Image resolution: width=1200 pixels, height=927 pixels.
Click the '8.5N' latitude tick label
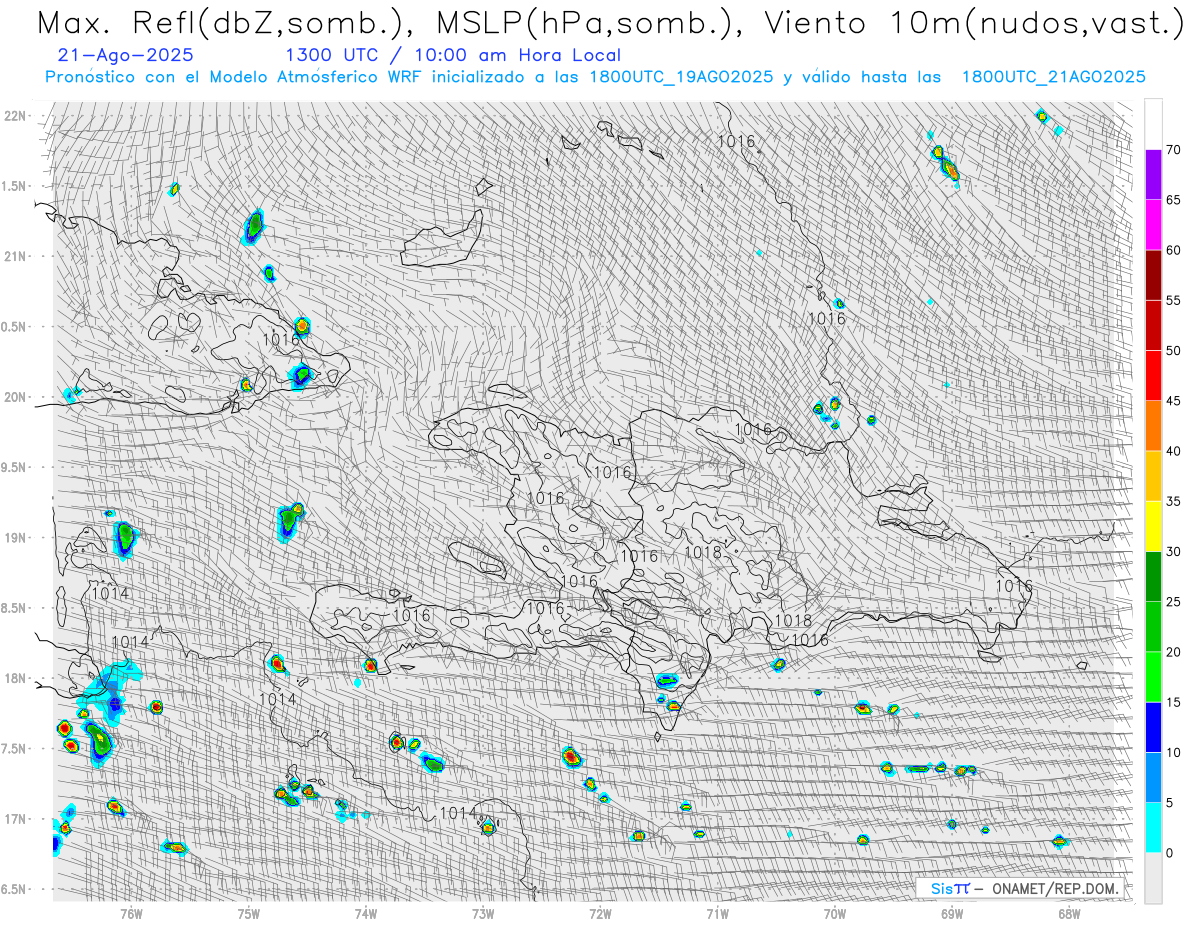click(x=15, y=608)
